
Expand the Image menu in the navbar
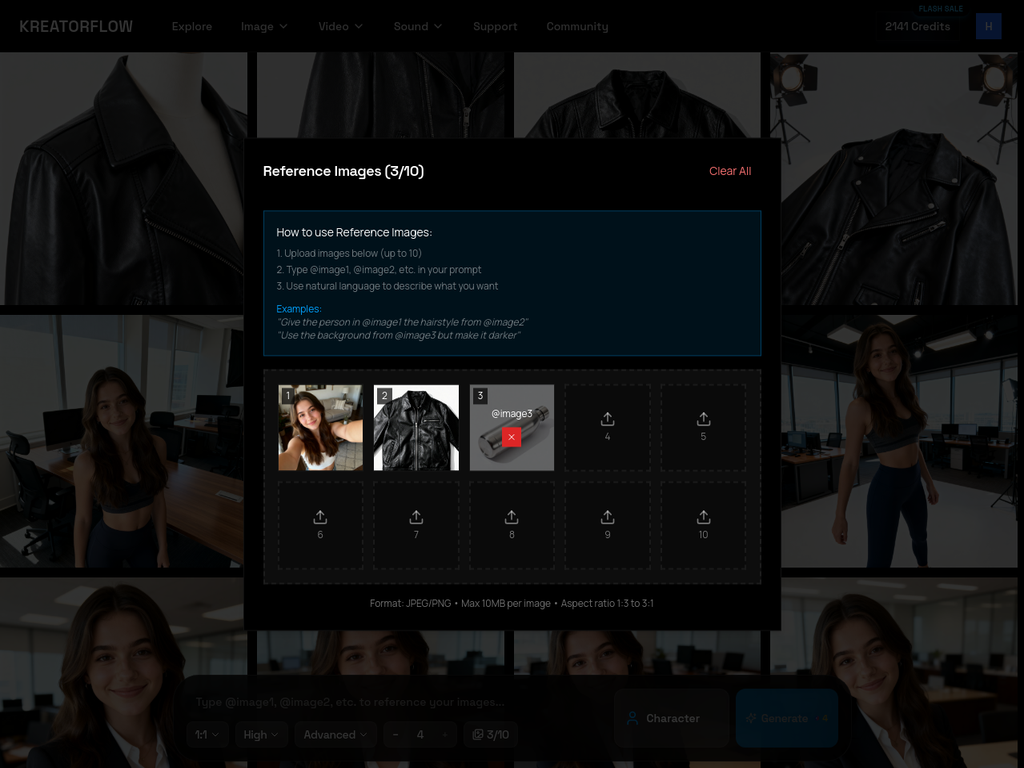coord(263,26)
